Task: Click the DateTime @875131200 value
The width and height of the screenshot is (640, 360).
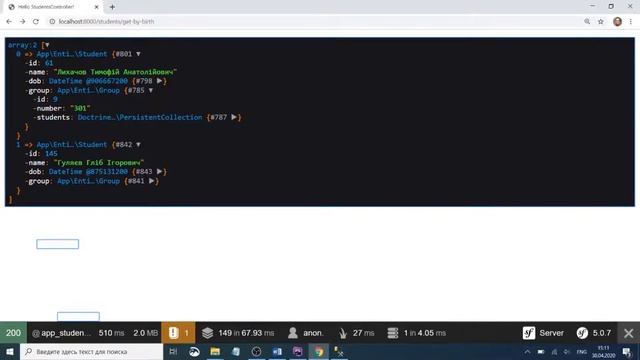Action: tap(88, 171)
